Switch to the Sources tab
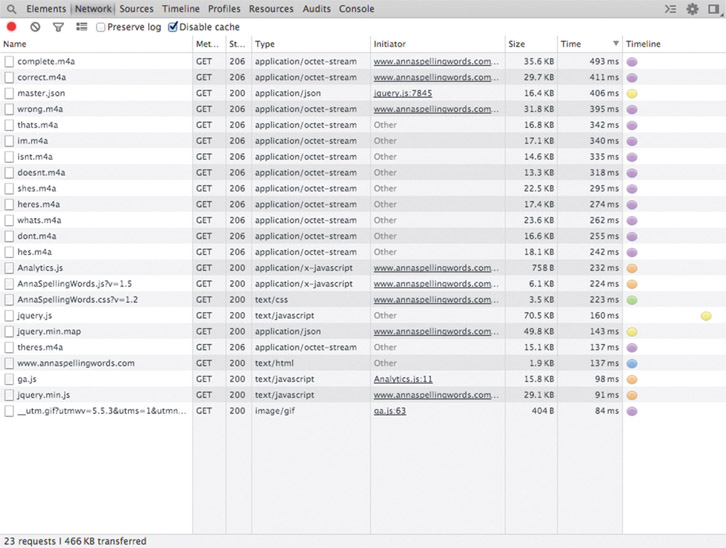Screen dimensions: 726x548 (137, 9)
